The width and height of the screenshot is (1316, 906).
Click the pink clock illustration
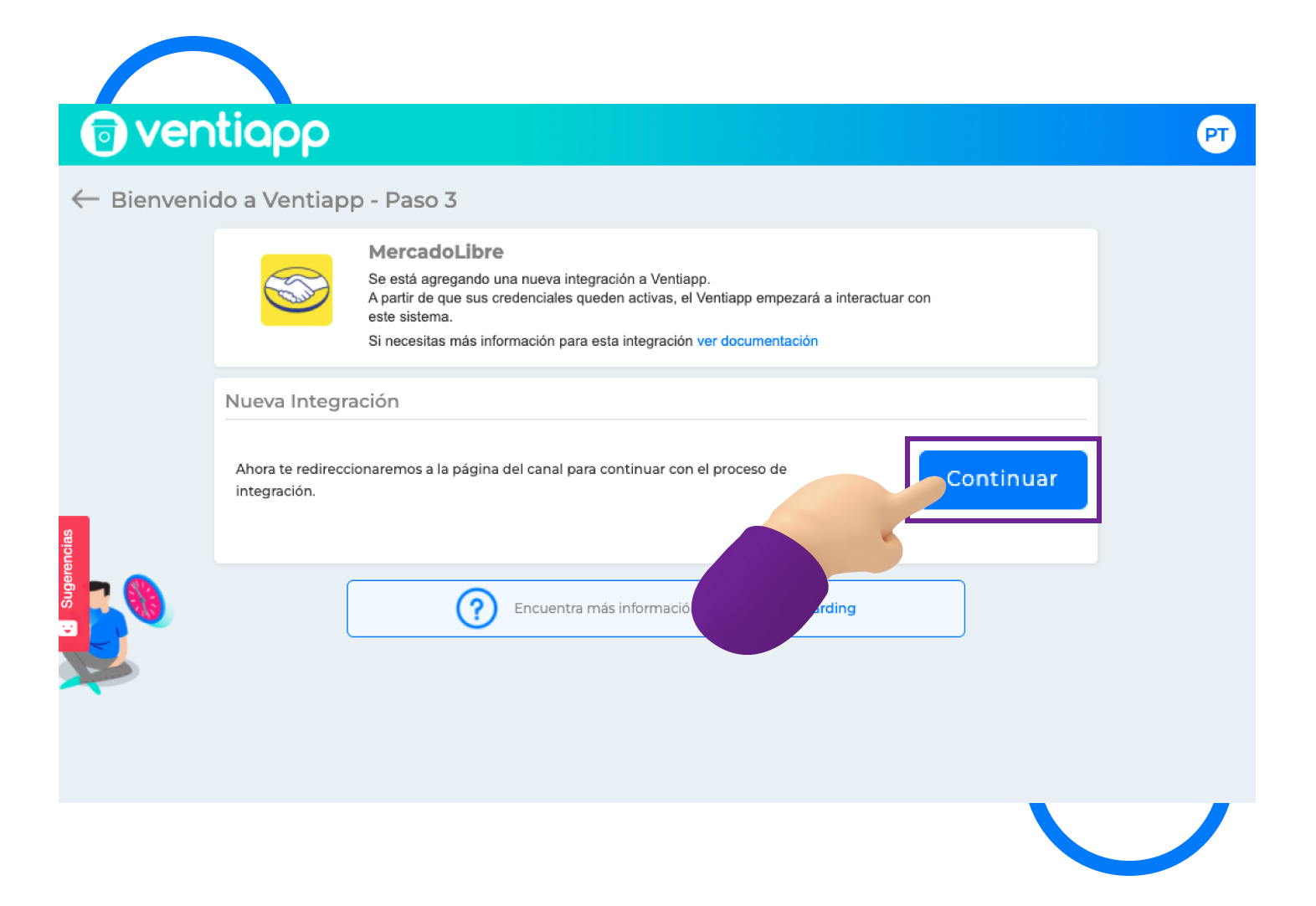(x=146, y=600)
